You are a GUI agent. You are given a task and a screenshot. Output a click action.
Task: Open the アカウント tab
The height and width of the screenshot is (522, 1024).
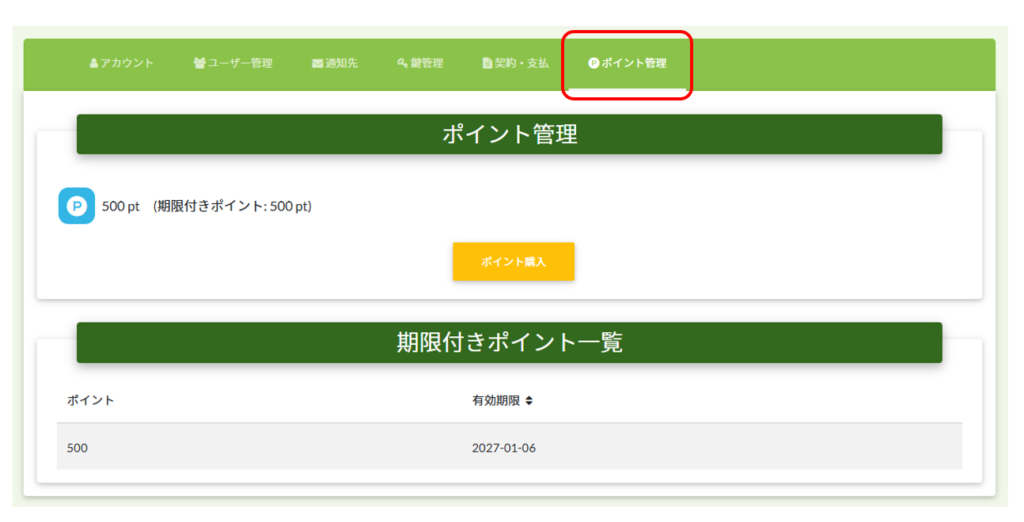tap(127, 63)
